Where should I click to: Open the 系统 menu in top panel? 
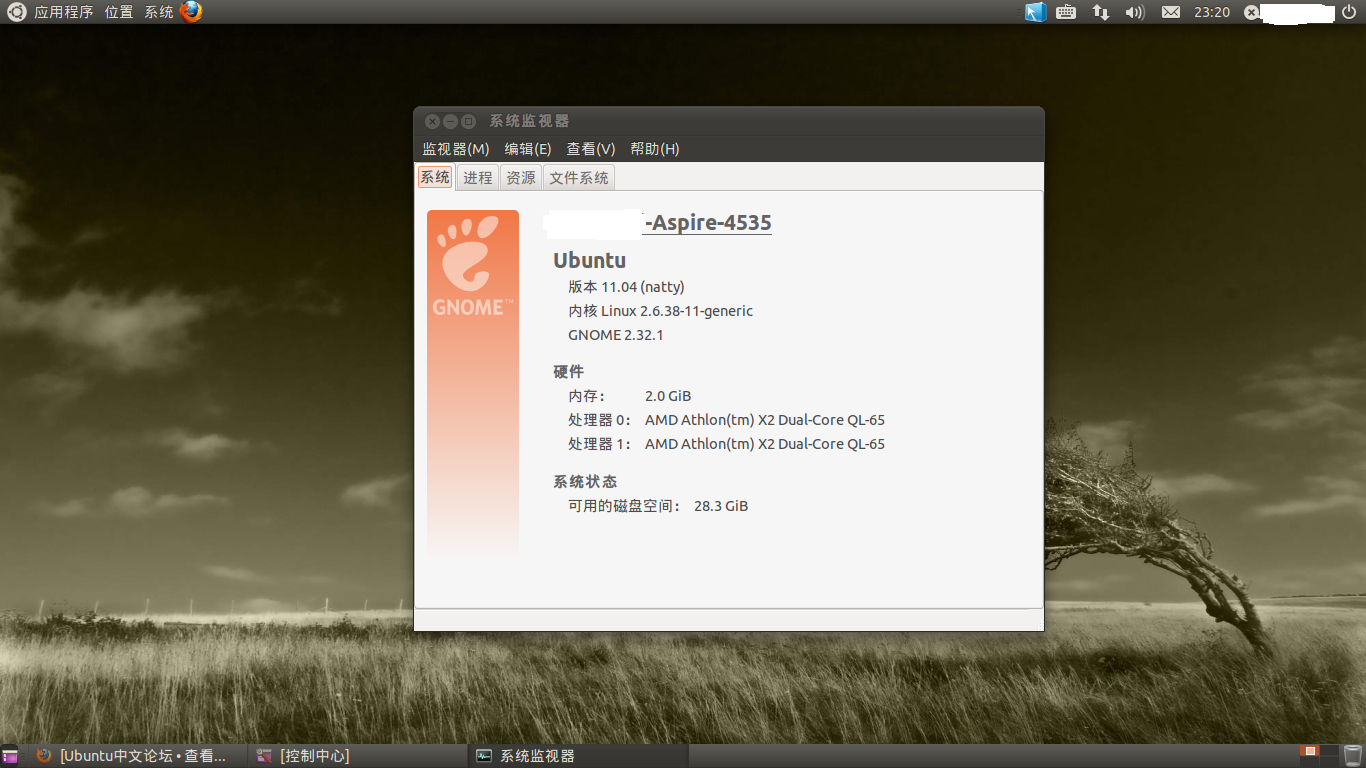point(159,12)
